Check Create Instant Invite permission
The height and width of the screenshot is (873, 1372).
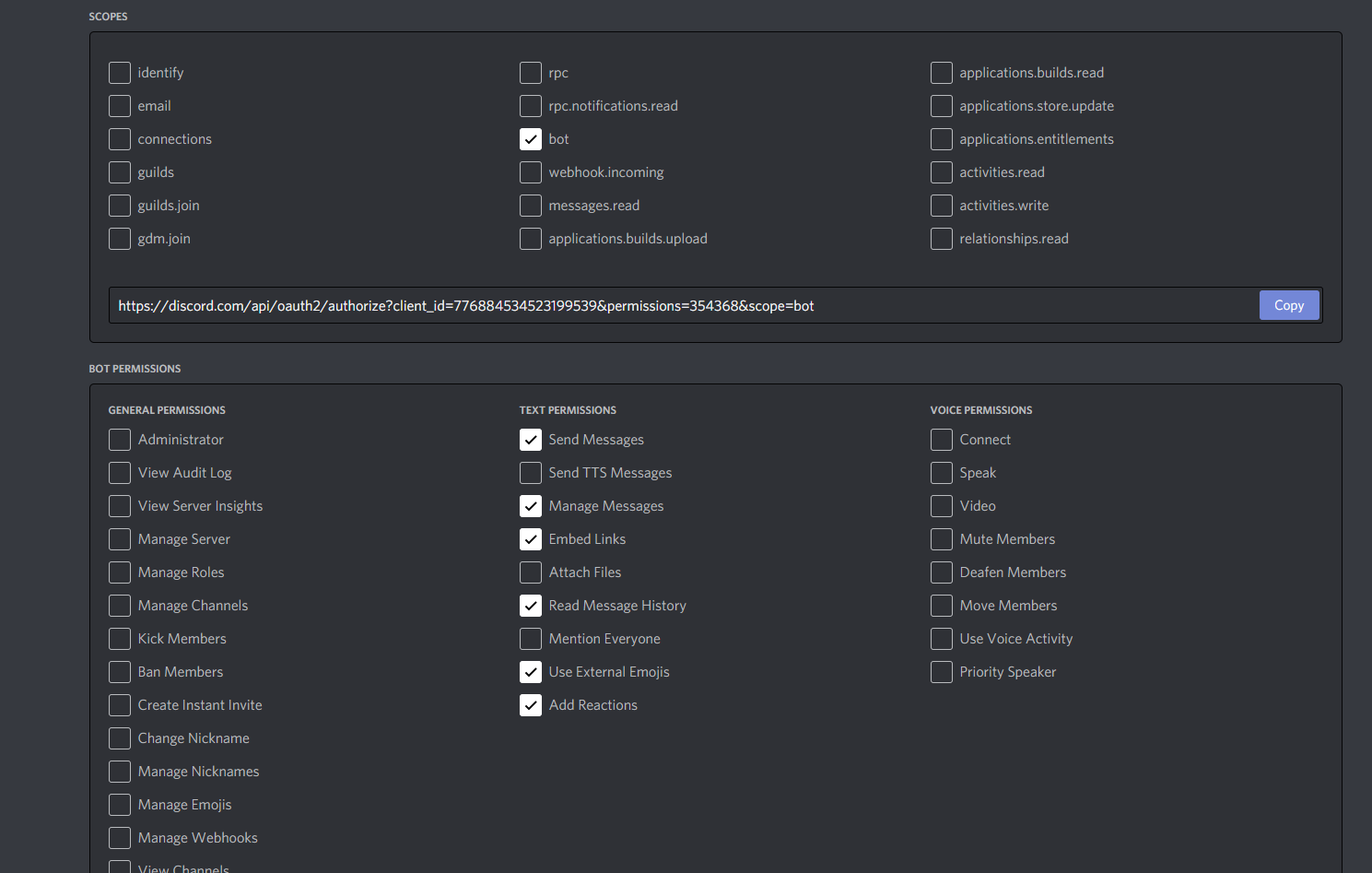[120, 705]
